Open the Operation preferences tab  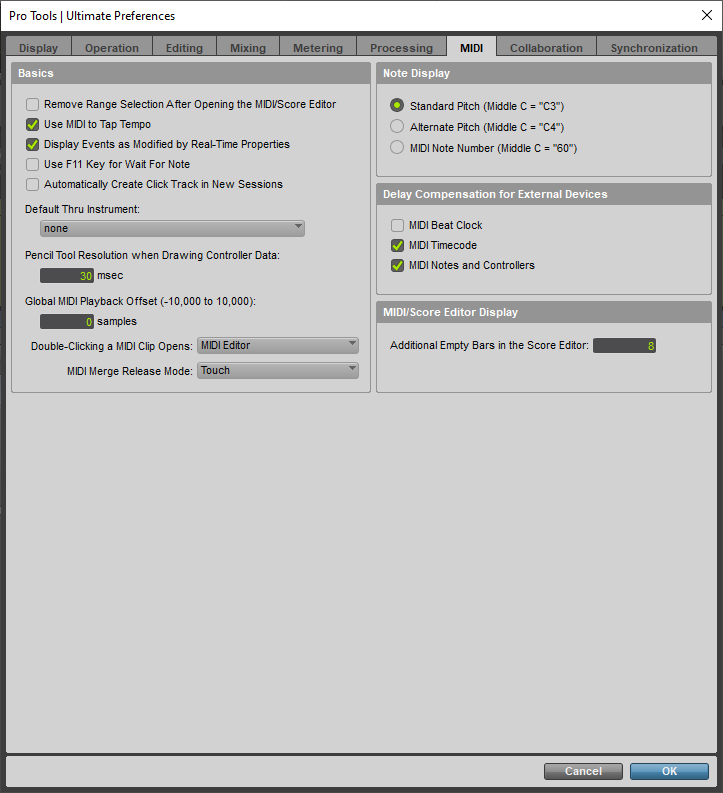point(112,48)
